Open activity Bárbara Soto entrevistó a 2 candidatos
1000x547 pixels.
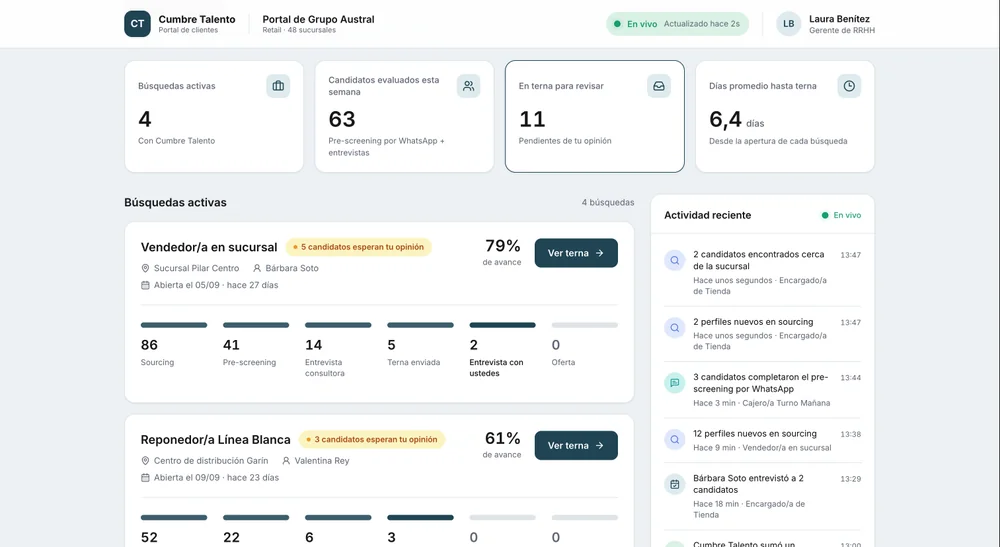[x=763, y=496]
